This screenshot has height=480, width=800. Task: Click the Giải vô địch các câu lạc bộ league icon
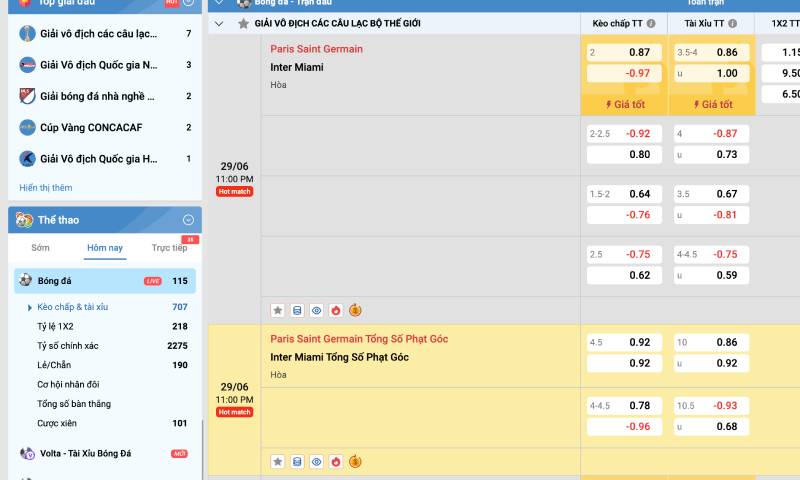pos(27,34)
